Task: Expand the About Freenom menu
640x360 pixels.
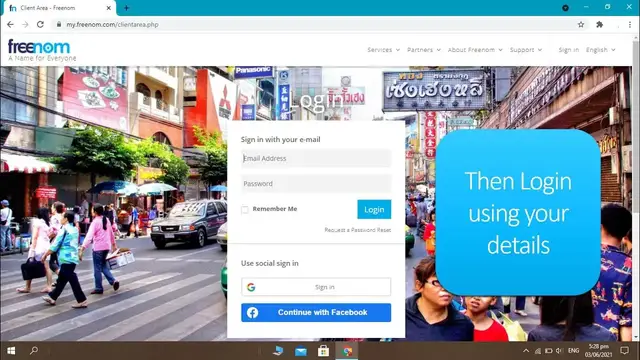Action: [x=475, y=50]
